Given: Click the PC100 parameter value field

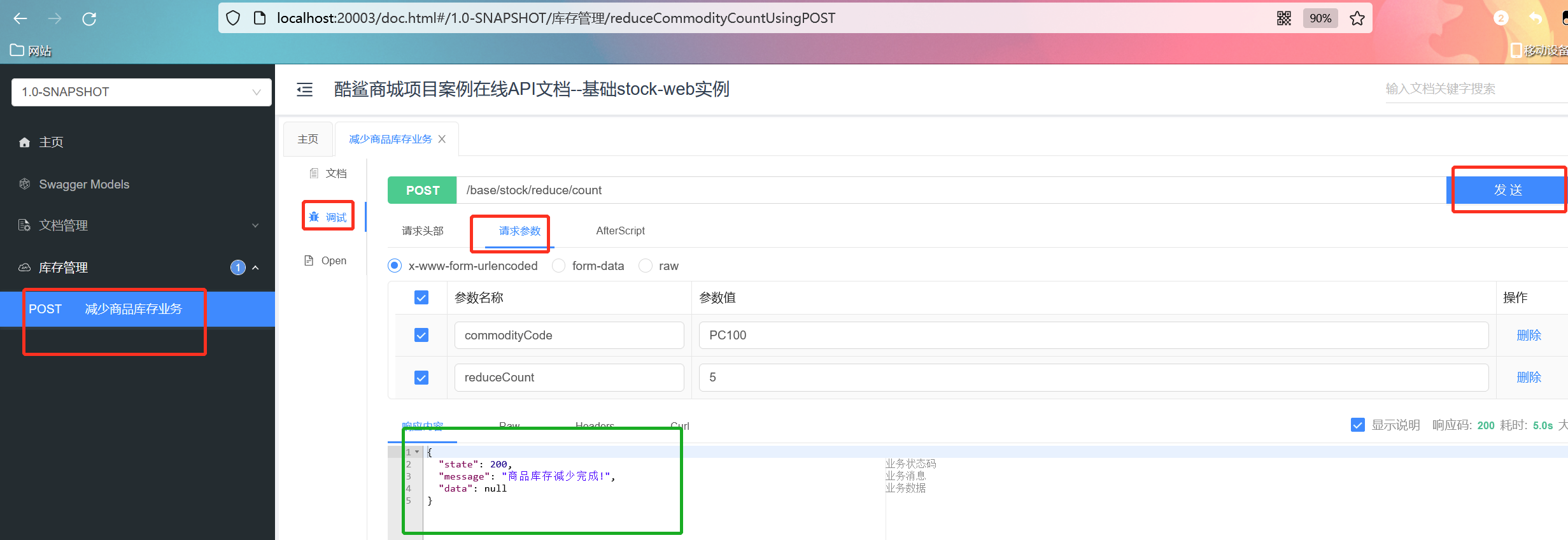Looking at the screenshot, I should (1094, 335).
